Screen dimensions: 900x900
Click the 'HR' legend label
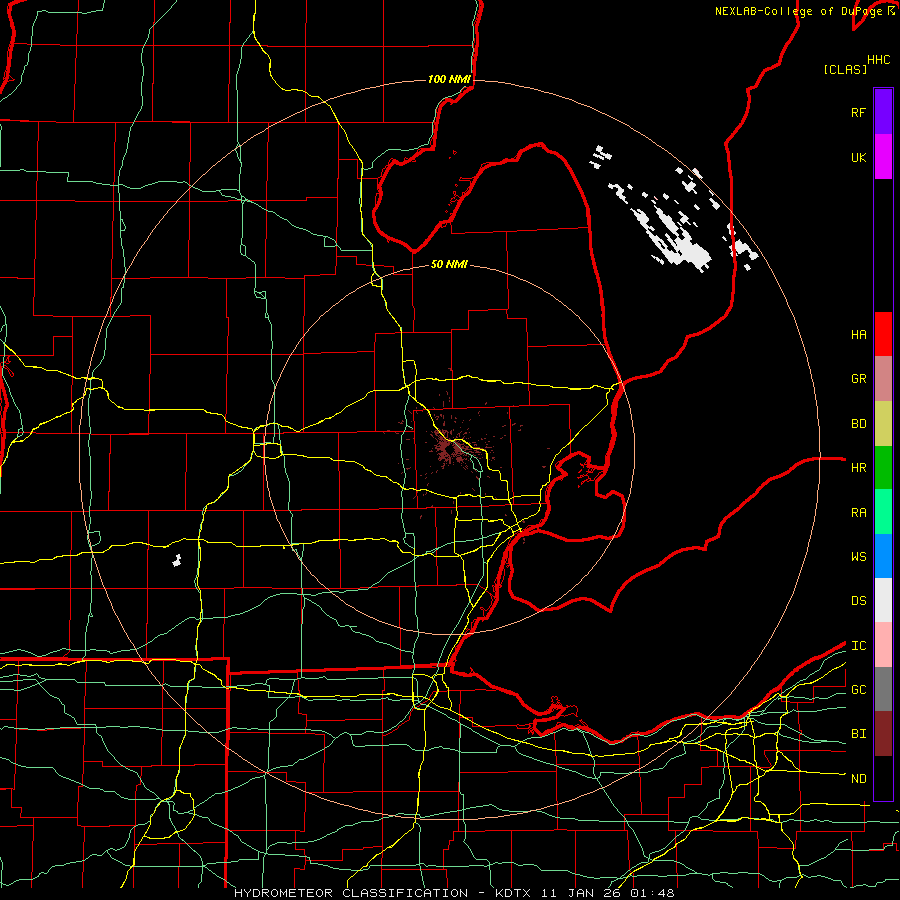pos(858,468)
